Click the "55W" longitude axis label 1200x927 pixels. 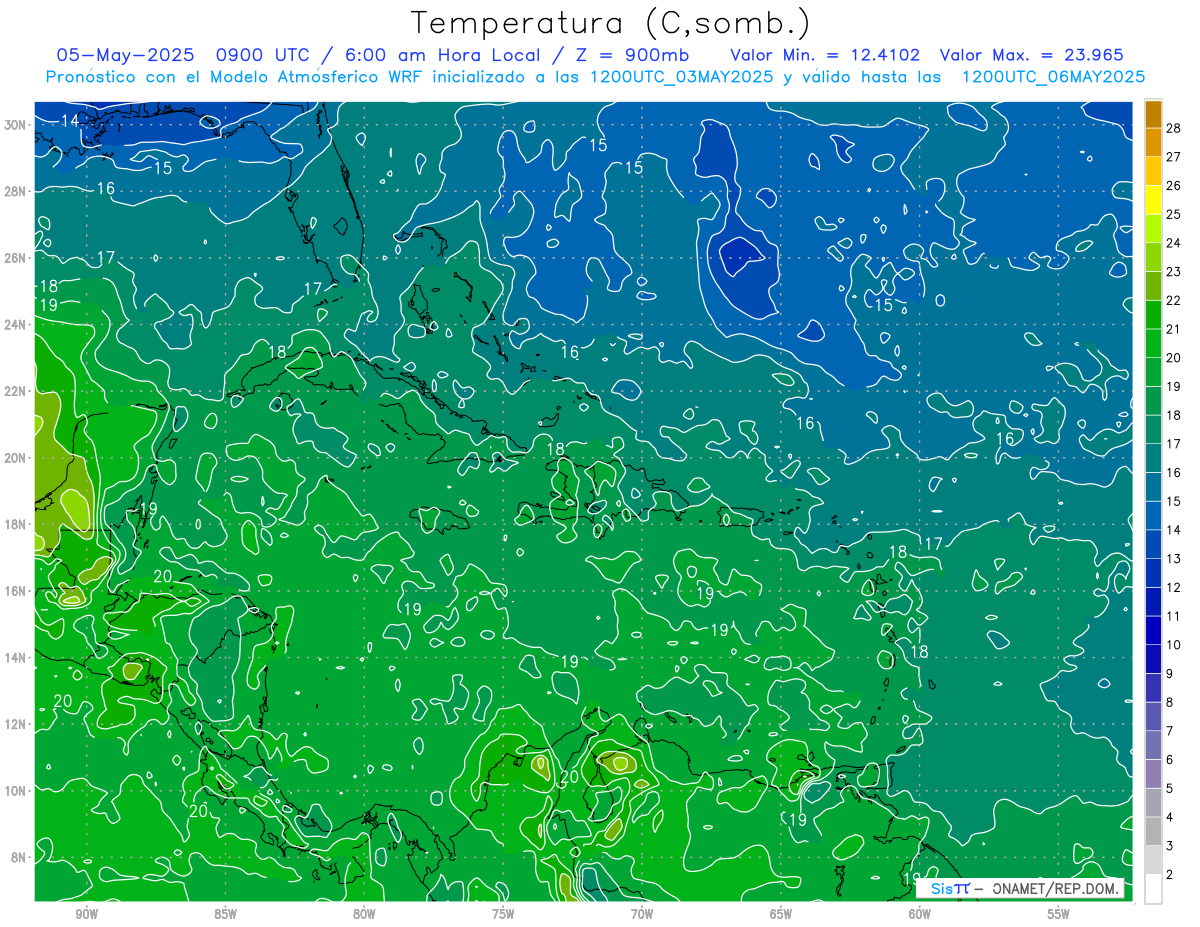tap(1059, 915)
